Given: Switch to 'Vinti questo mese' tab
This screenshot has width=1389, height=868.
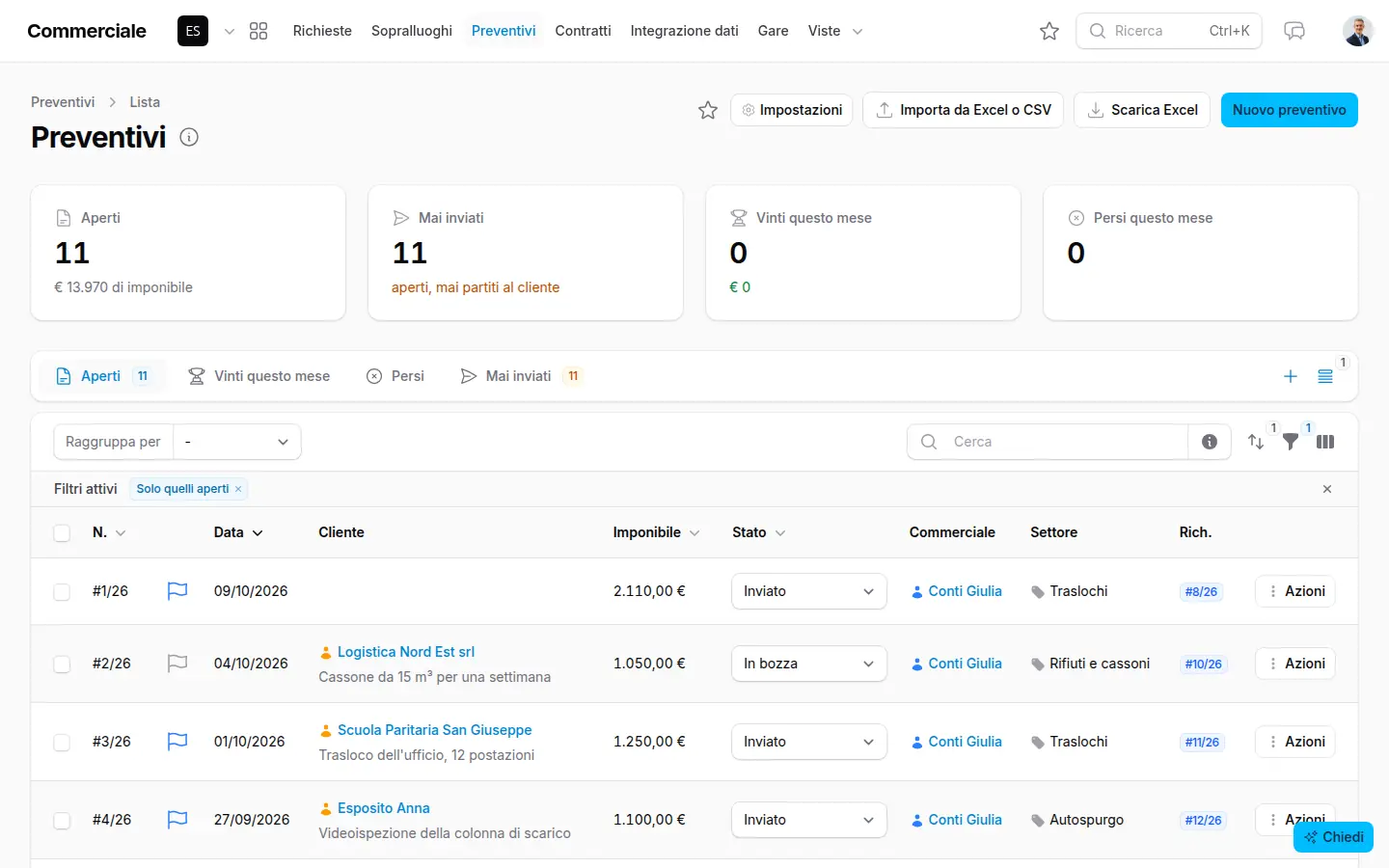Looking at the screenshot, I should pos(259,376).
